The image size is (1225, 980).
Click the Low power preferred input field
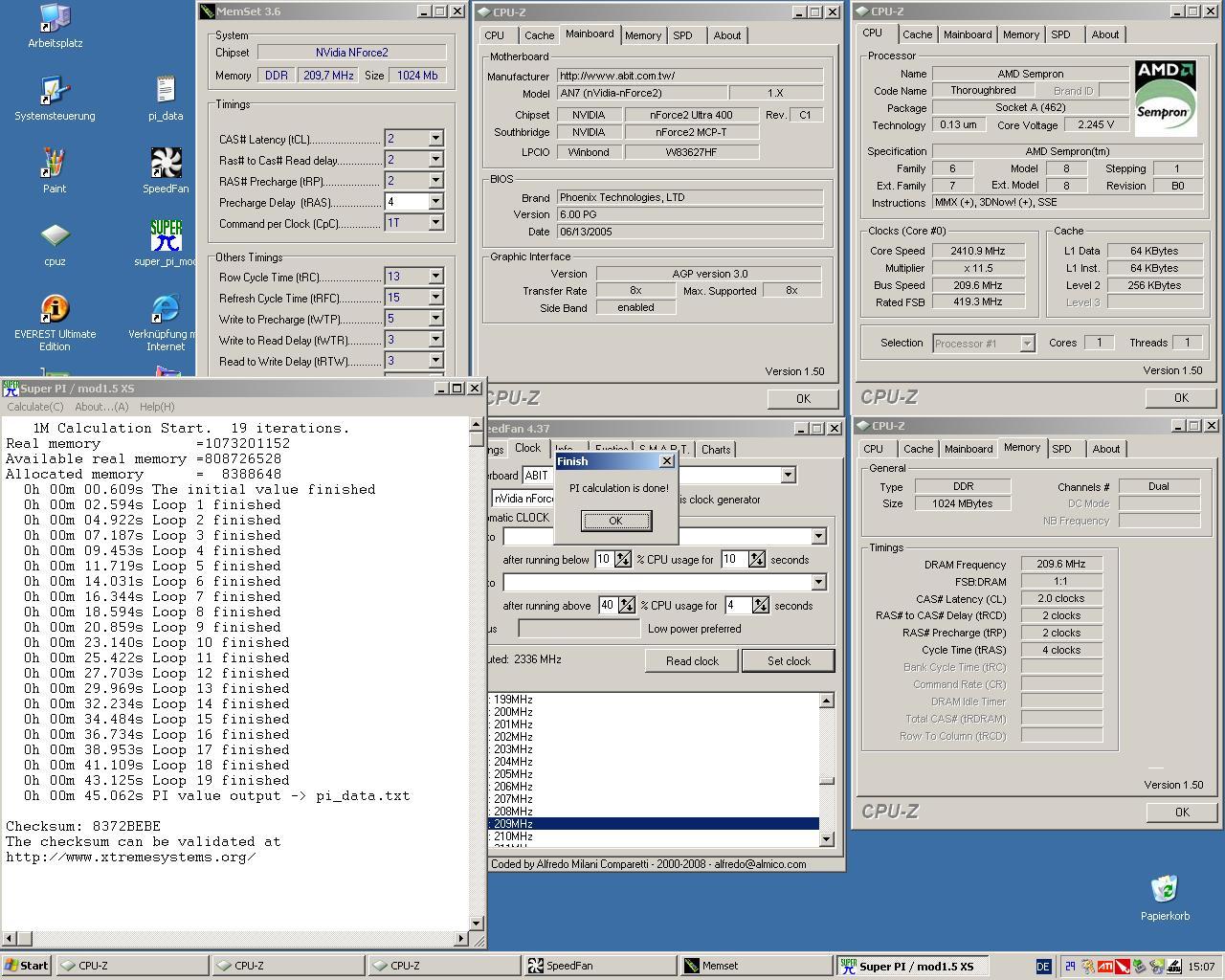point(579,629)
